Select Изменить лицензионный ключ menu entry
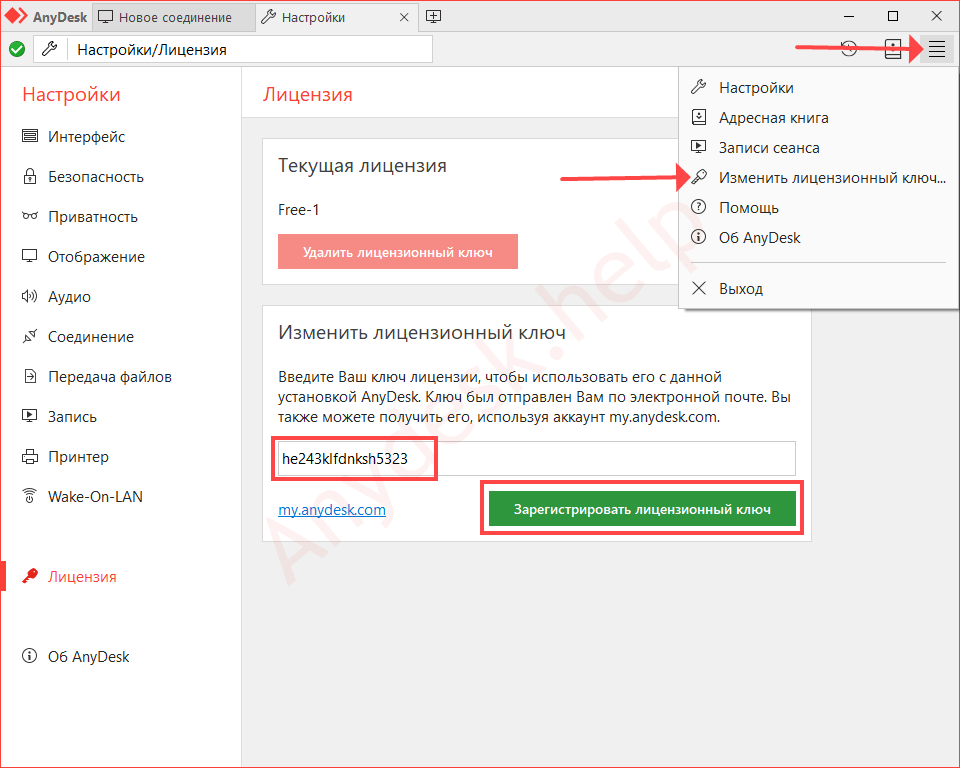Screen dimensions: 960x768 click(x=817, y=178)
